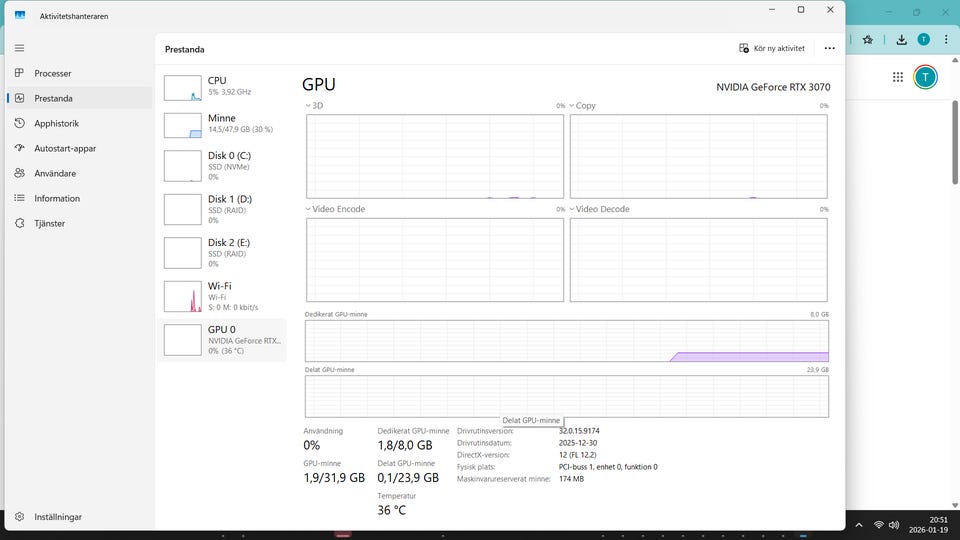960x540 pixels.
Task: Select Disk 0 (C:) in the list
Action: [222, 166]
